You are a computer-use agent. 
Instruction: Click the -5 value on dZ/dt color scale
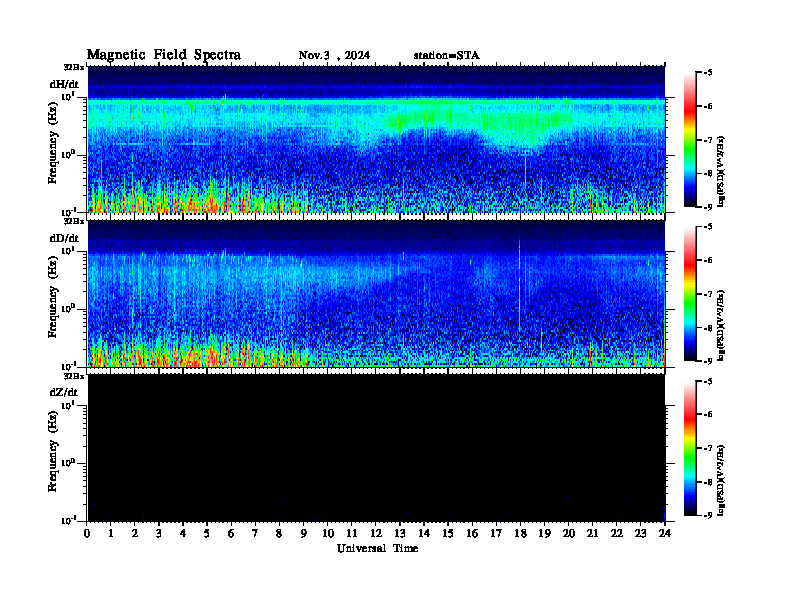(x=708, y=381)
